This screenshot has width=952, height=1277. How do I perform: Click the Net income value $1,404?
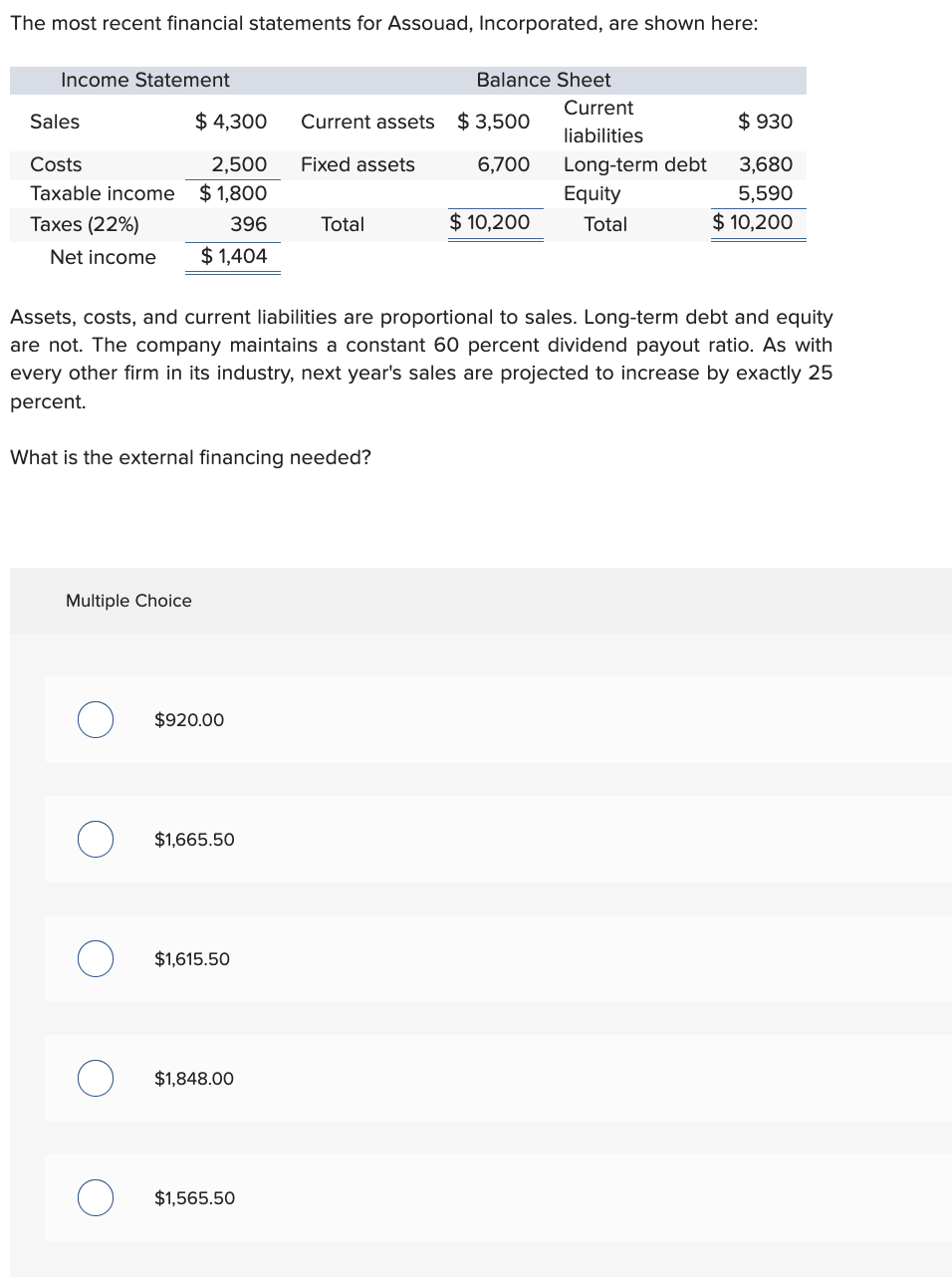(x=234, y=256)
